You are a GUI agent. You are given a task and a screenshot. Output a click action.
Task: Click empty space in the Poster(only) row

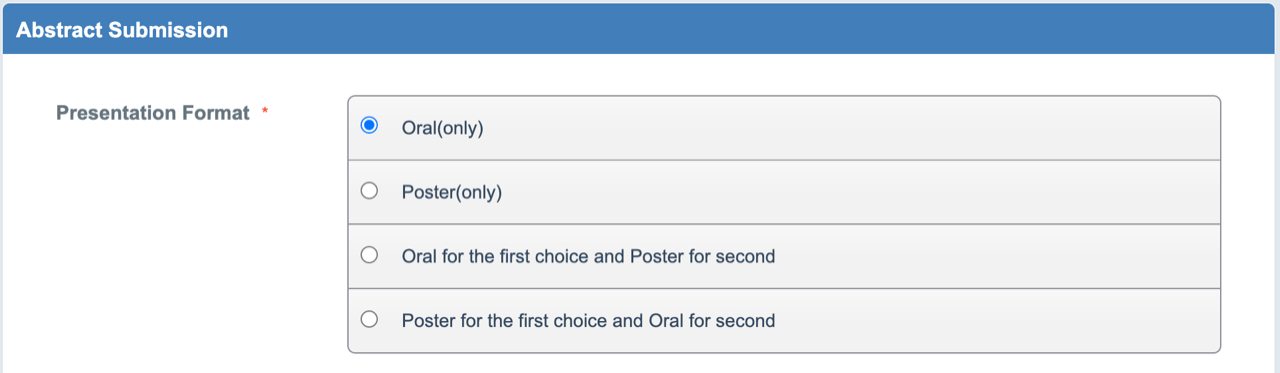(x=860, y=192)
